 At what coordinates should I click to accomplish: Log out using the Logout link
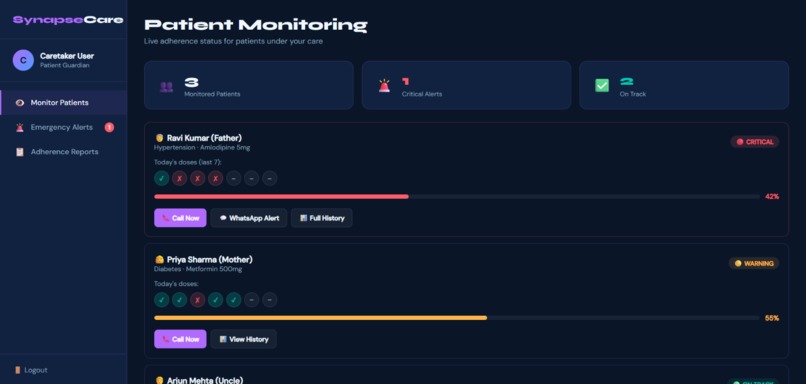click(x=32, y=370)
